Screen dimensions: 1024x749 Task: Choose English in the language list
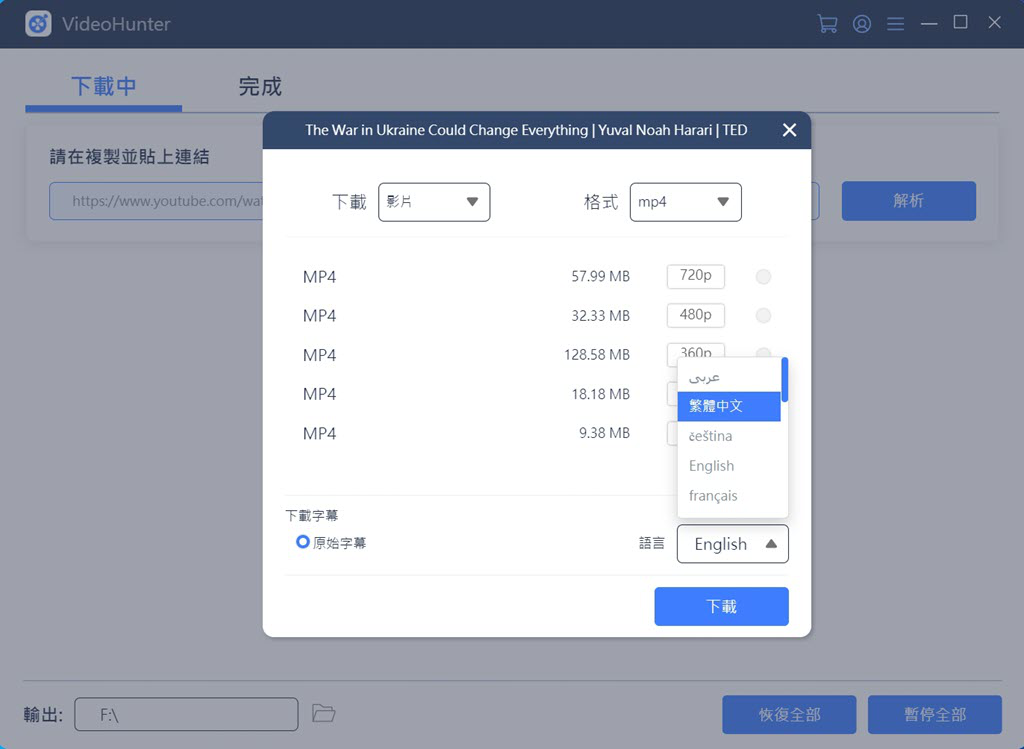(x=729, y=466)
